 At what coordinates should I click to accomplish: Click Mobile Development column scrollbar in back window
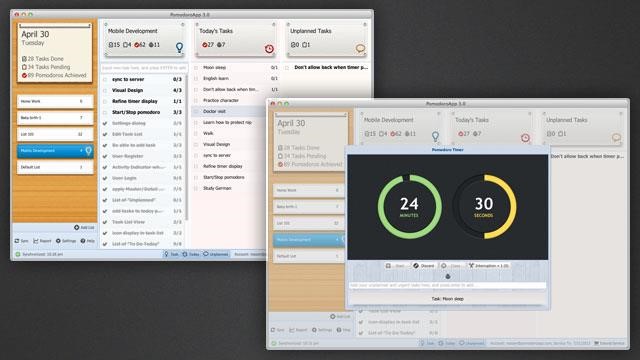click(x=187, y=147)
